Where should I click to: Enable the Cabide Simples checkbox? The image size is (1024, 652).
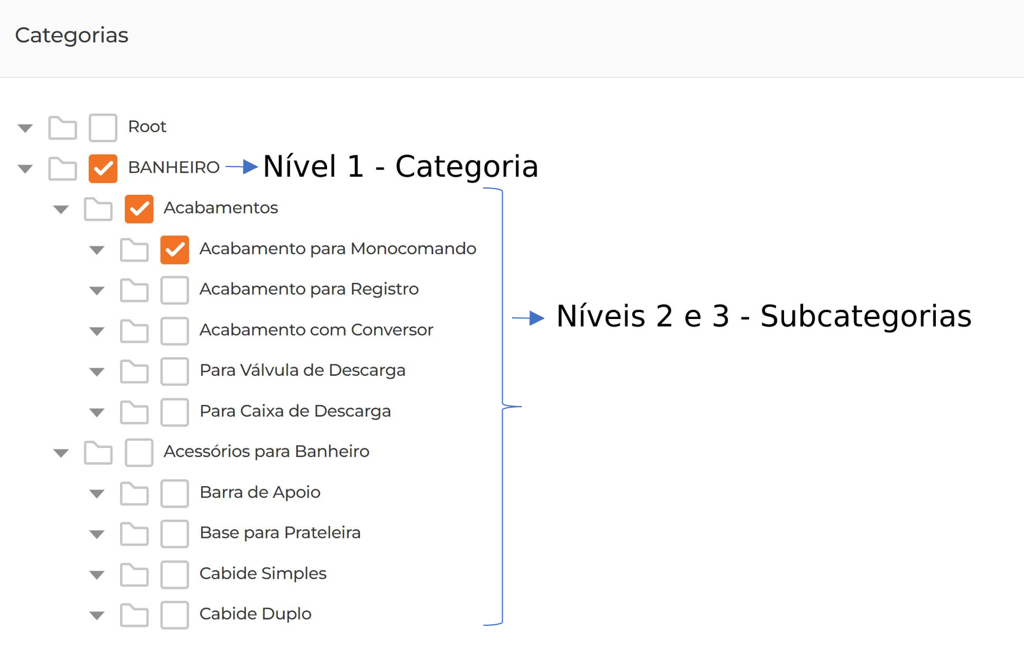click(175, 574)
